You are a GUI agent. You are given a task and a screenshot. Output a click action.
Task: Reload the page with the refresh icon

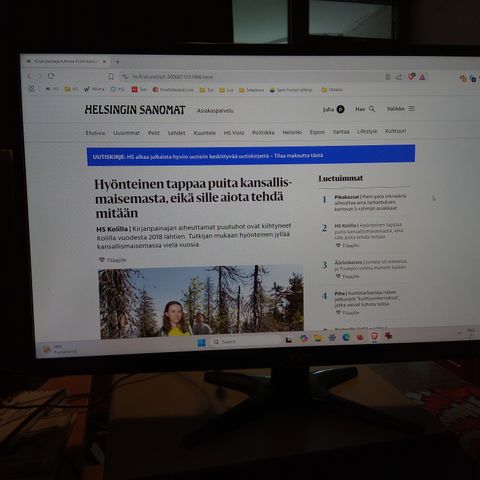pyautogui.click(x=51, y=76)
